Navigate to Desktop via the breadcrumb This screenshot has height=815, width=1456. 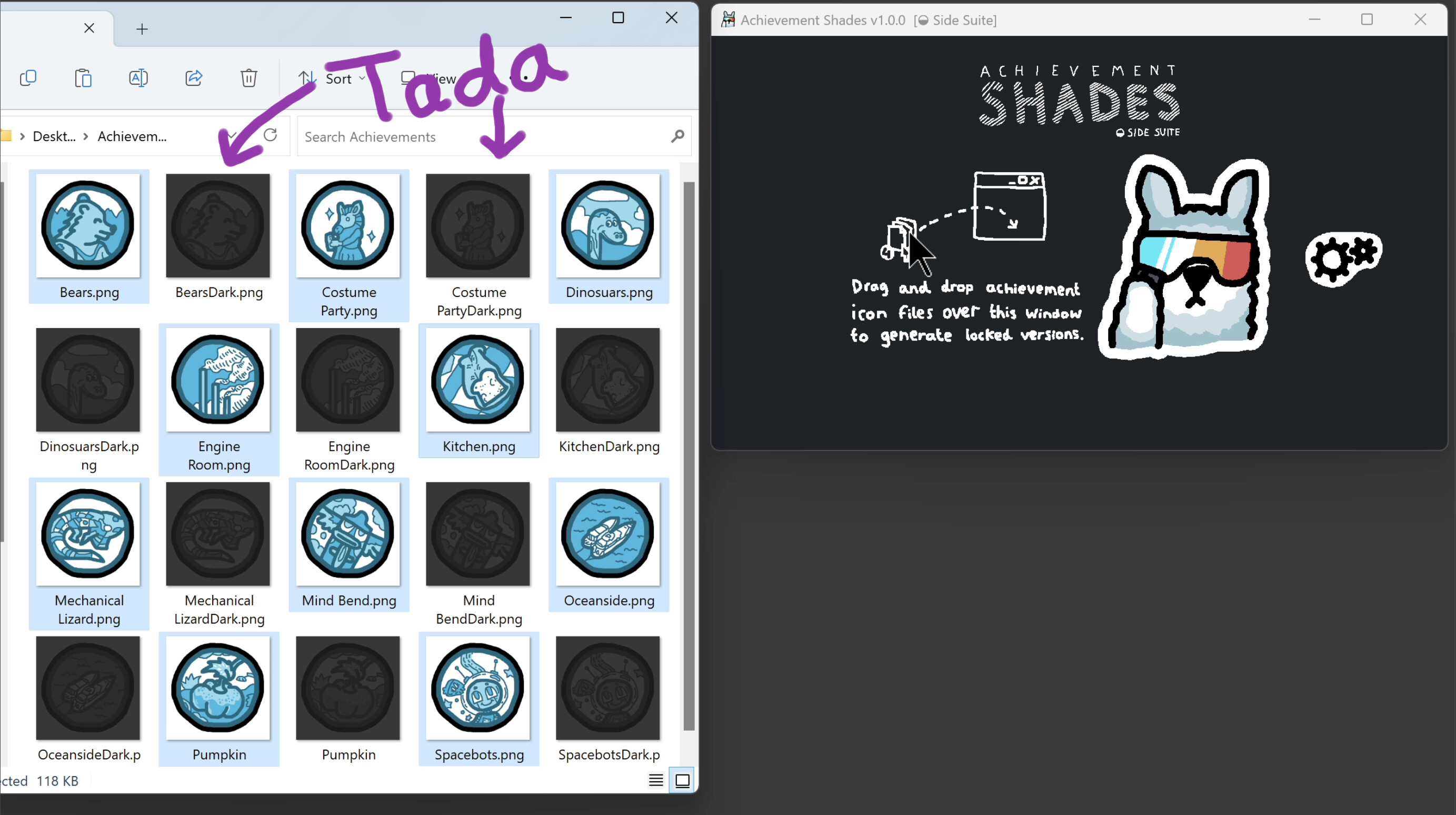[x=54, y=136]
